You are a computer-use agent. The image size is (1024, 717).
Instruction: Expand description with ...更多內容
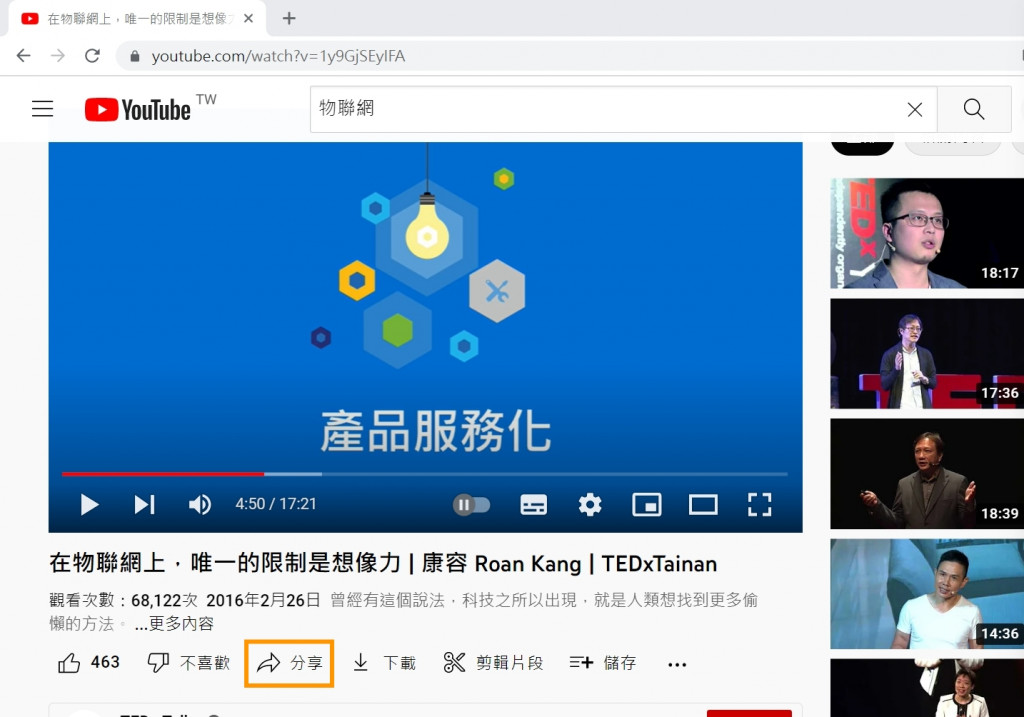(x=174, y=624)
